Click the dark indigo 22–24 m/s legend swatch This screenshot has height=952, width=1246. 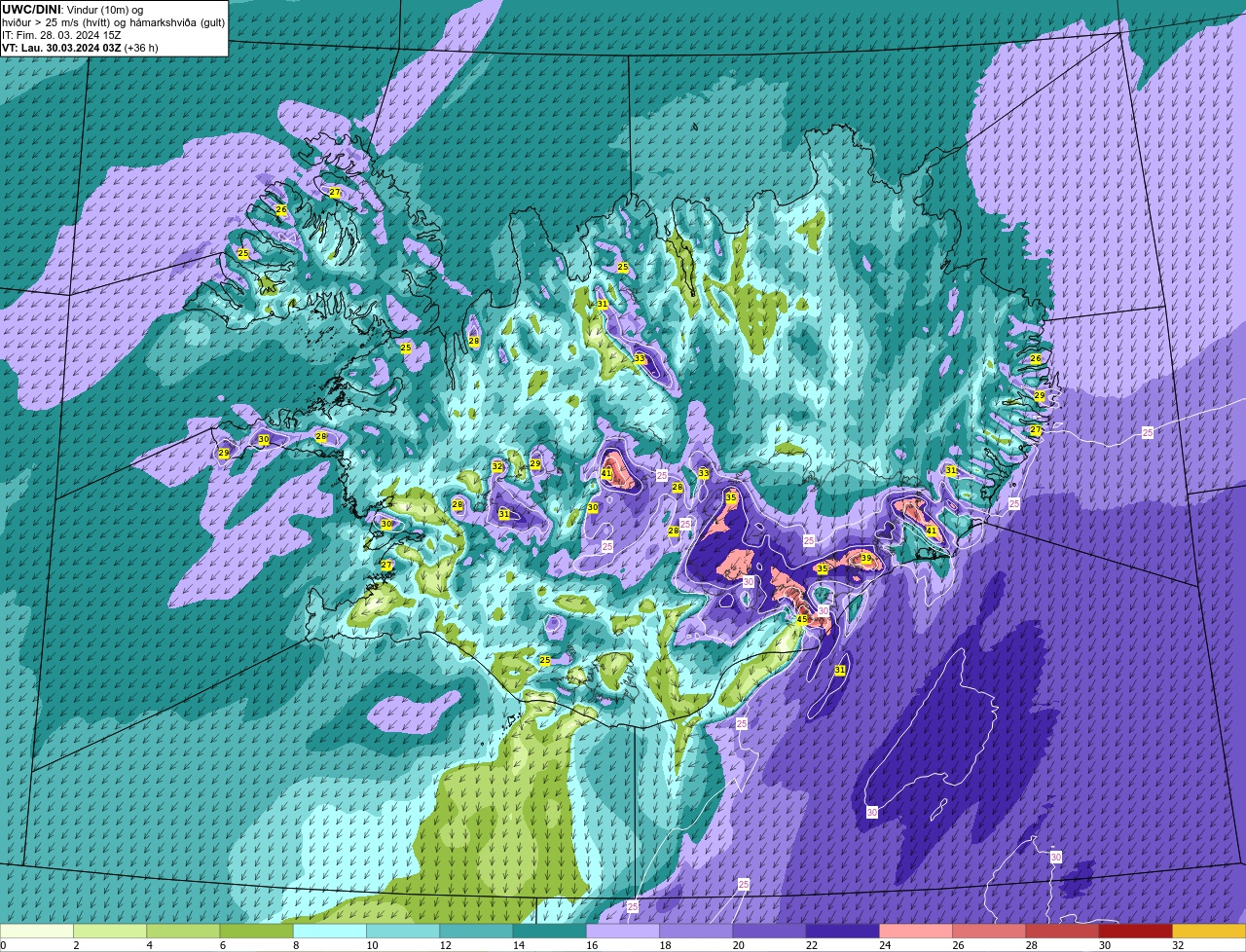[842, 931]
